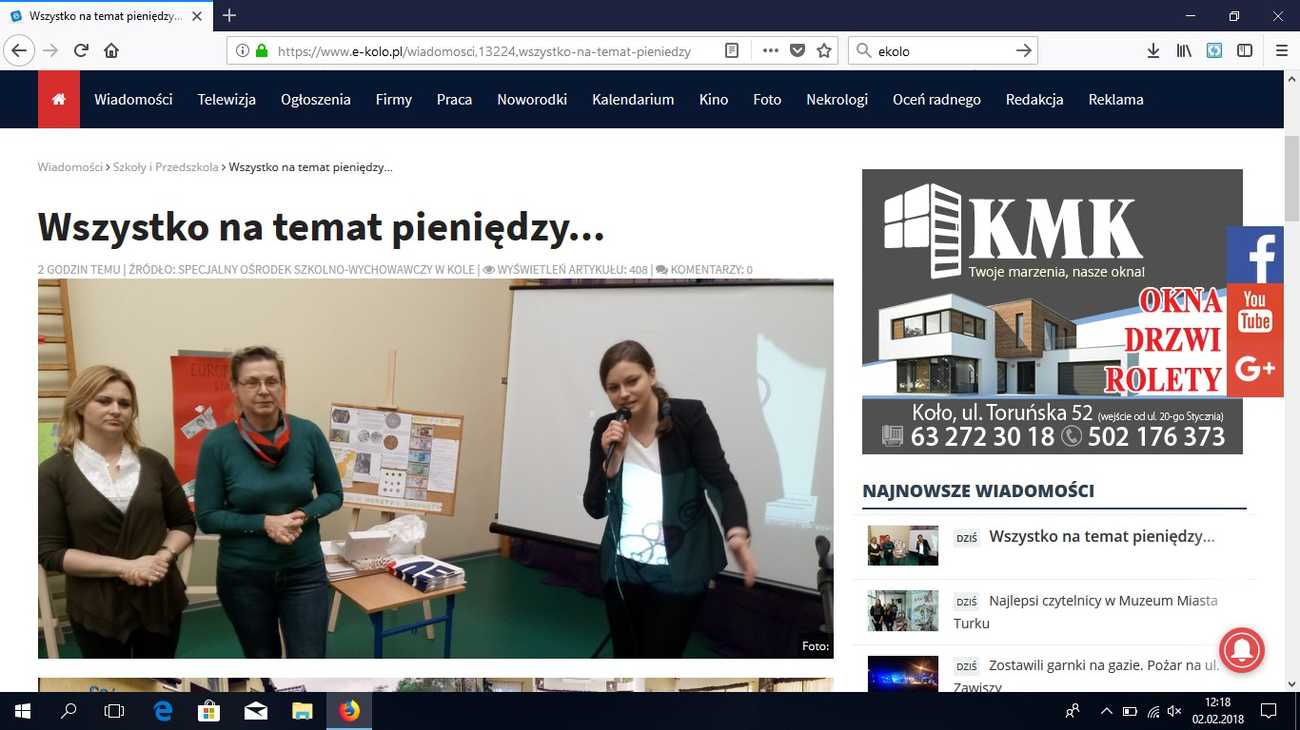Open Wszystko na temat pieniędzy in latest news
This screenshot has height=730, width=1300.
click(1102, 536)
